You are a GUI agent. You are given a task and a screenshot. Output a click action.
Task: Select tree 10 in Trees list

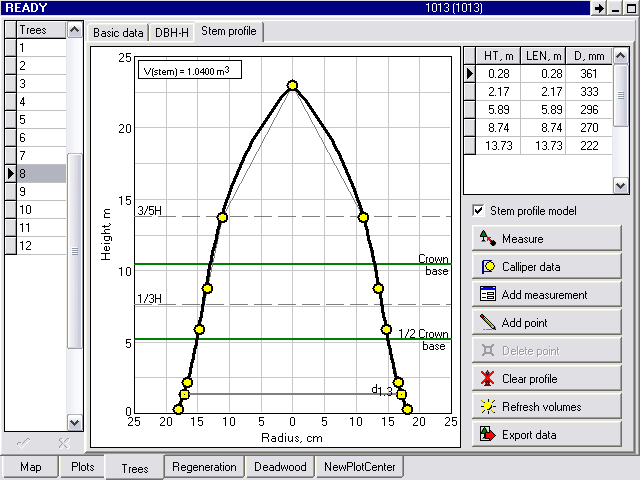click(41, 209)
